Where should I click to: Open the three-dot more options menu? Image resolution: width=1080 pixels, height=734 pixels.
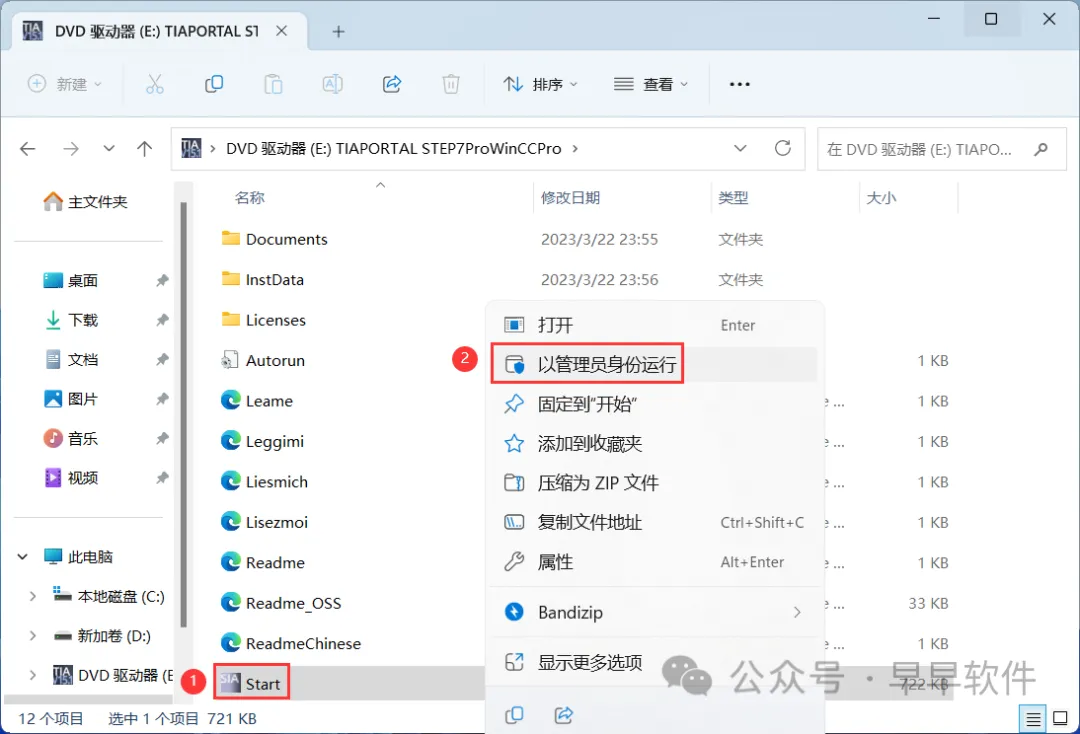[x=740, y=84]
